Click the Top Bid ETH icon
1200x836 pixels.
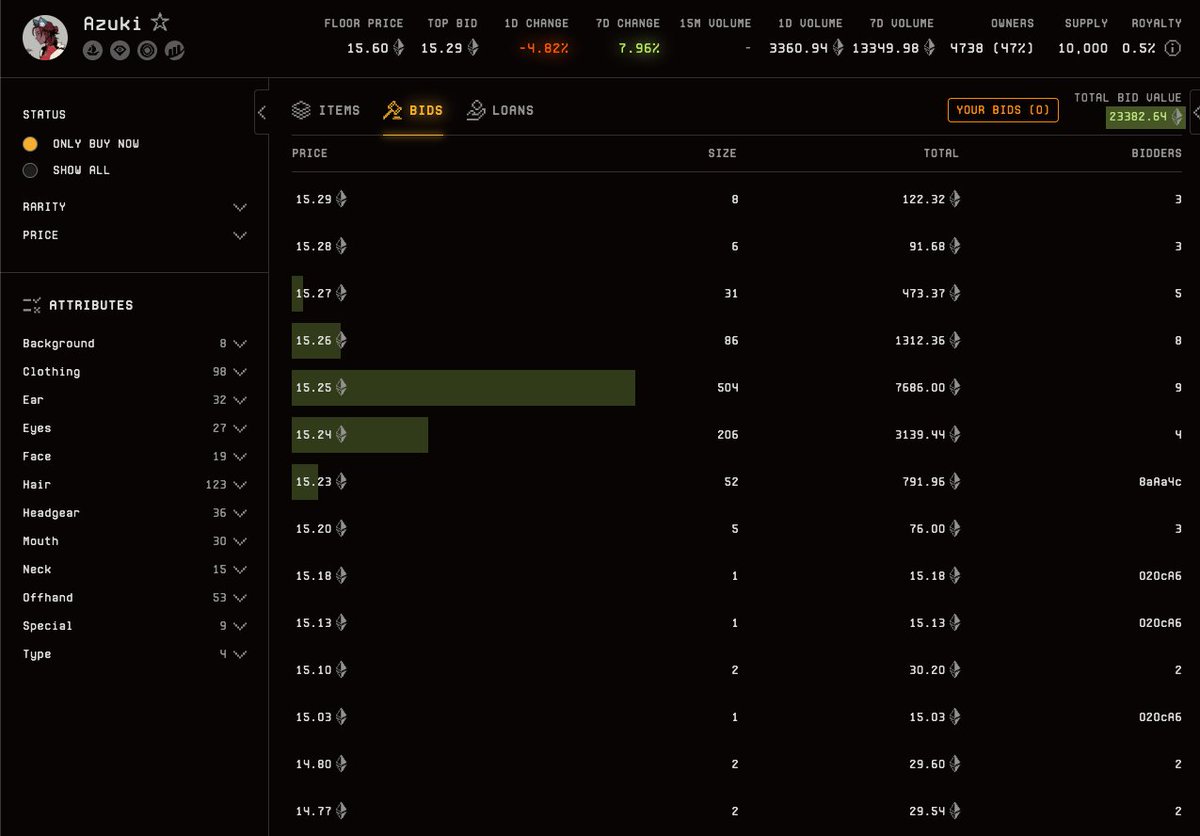click(x=473, y=47)
